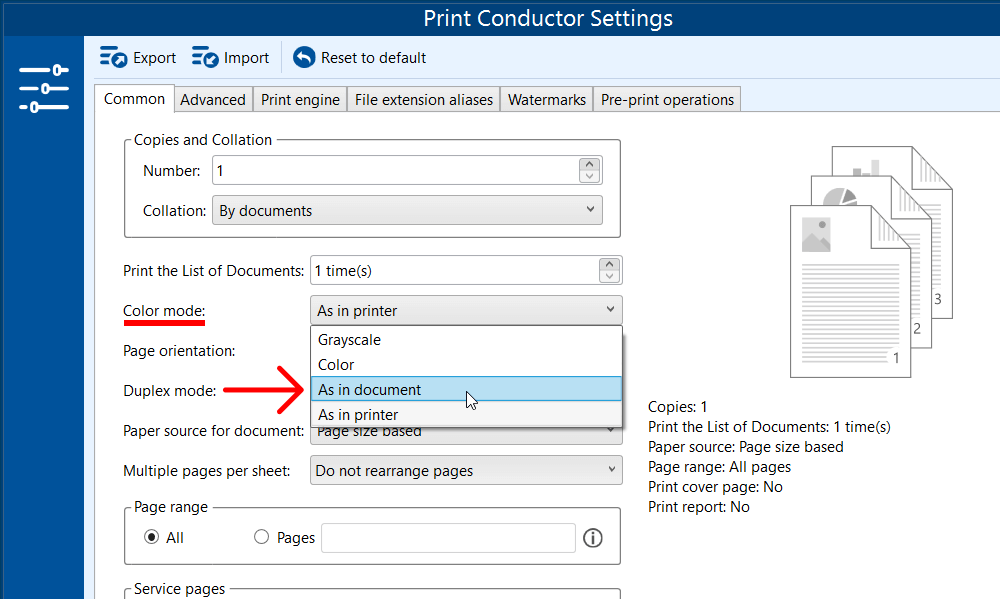The height and width of the screenshot is (599, 1000).
Task: Increase the number of copies
Action: pos(590,164)
